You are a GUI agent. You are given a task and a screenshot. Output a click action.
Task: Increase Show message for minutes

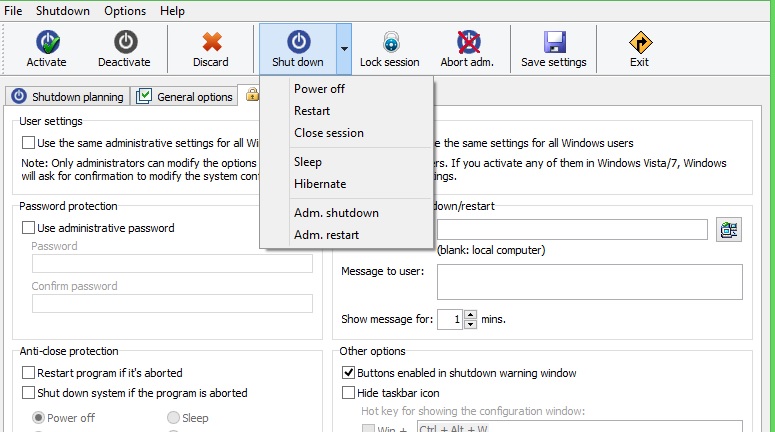click(x=471, y=314)
